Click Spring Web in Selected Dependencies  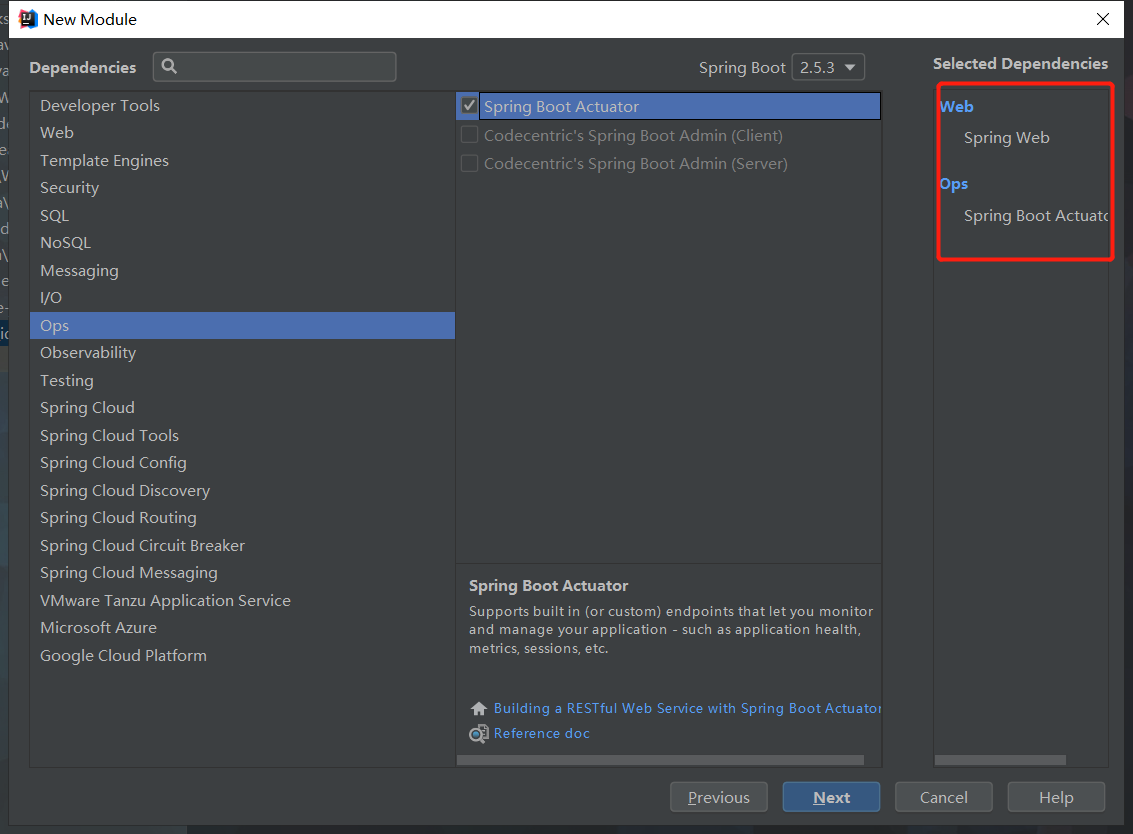pos(1007,137)
